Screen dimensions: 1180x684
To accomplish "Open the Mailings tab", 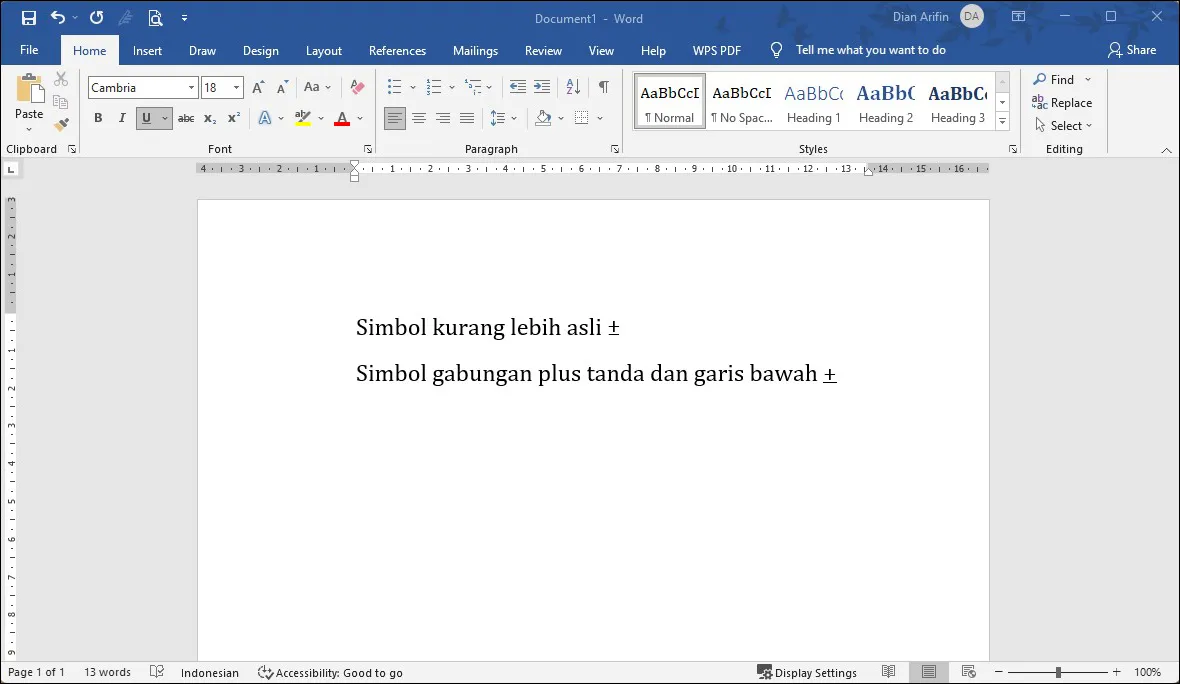I will 475,50.
